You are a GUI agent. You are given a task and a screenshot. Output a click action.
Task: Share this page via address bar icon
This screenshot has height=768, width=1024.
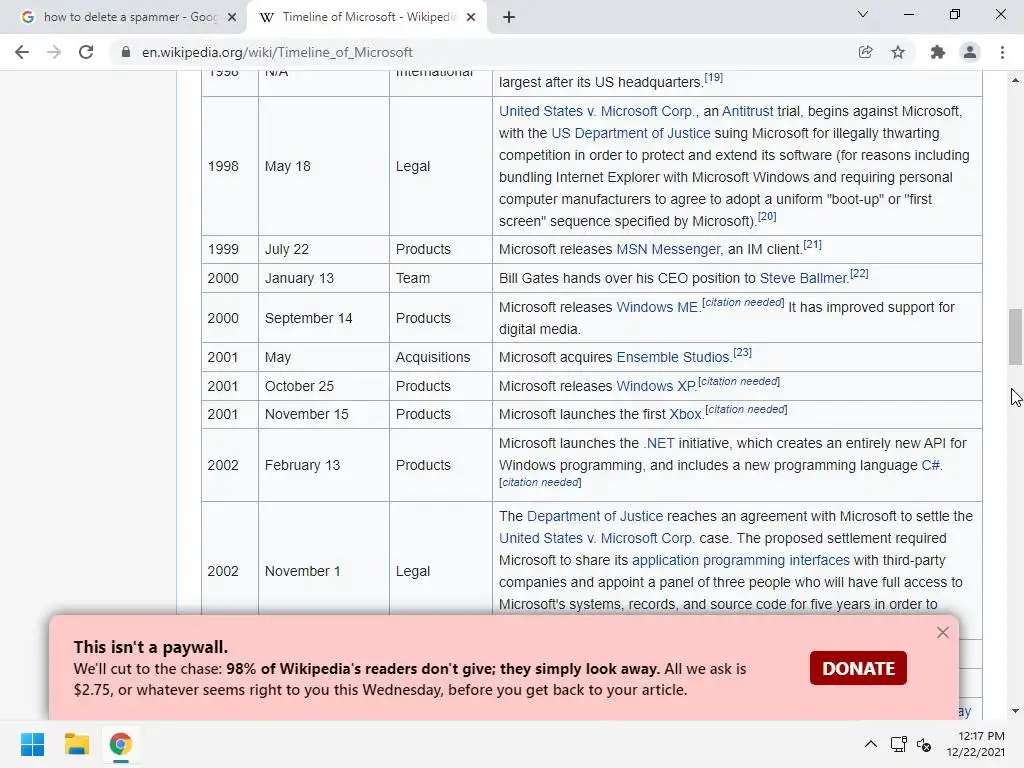coord(865,52)
